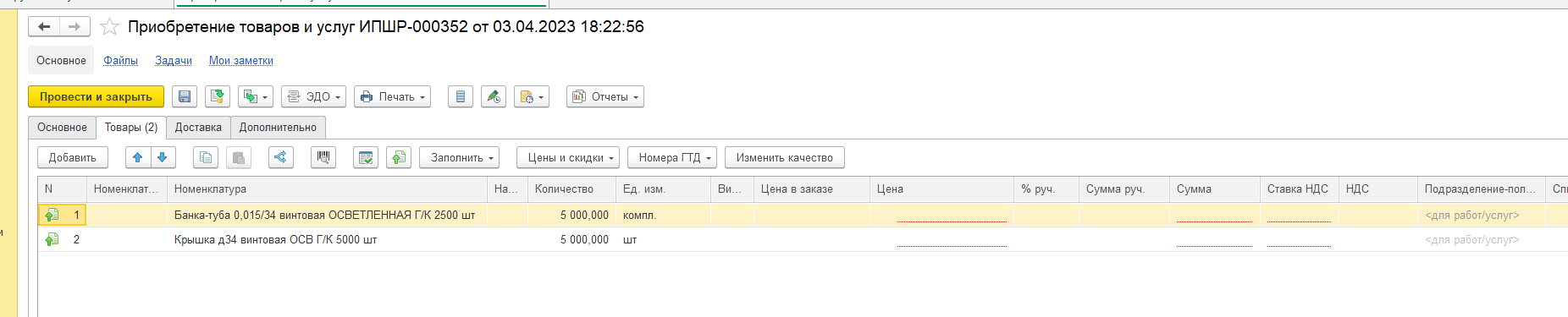The height and width of the screenshot is (317, 1568).
Task: Switch to the Дополнительно tab
Action: tap(278, 128)
